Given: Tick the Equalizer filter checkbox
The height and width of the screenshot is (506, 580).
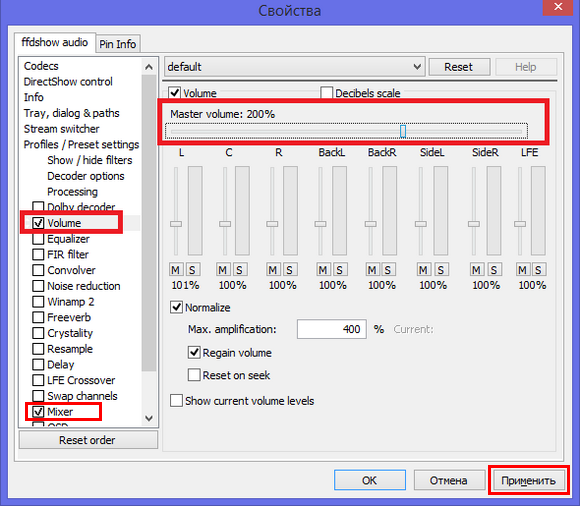Looking at the screenshot, I should click(38, 239).
